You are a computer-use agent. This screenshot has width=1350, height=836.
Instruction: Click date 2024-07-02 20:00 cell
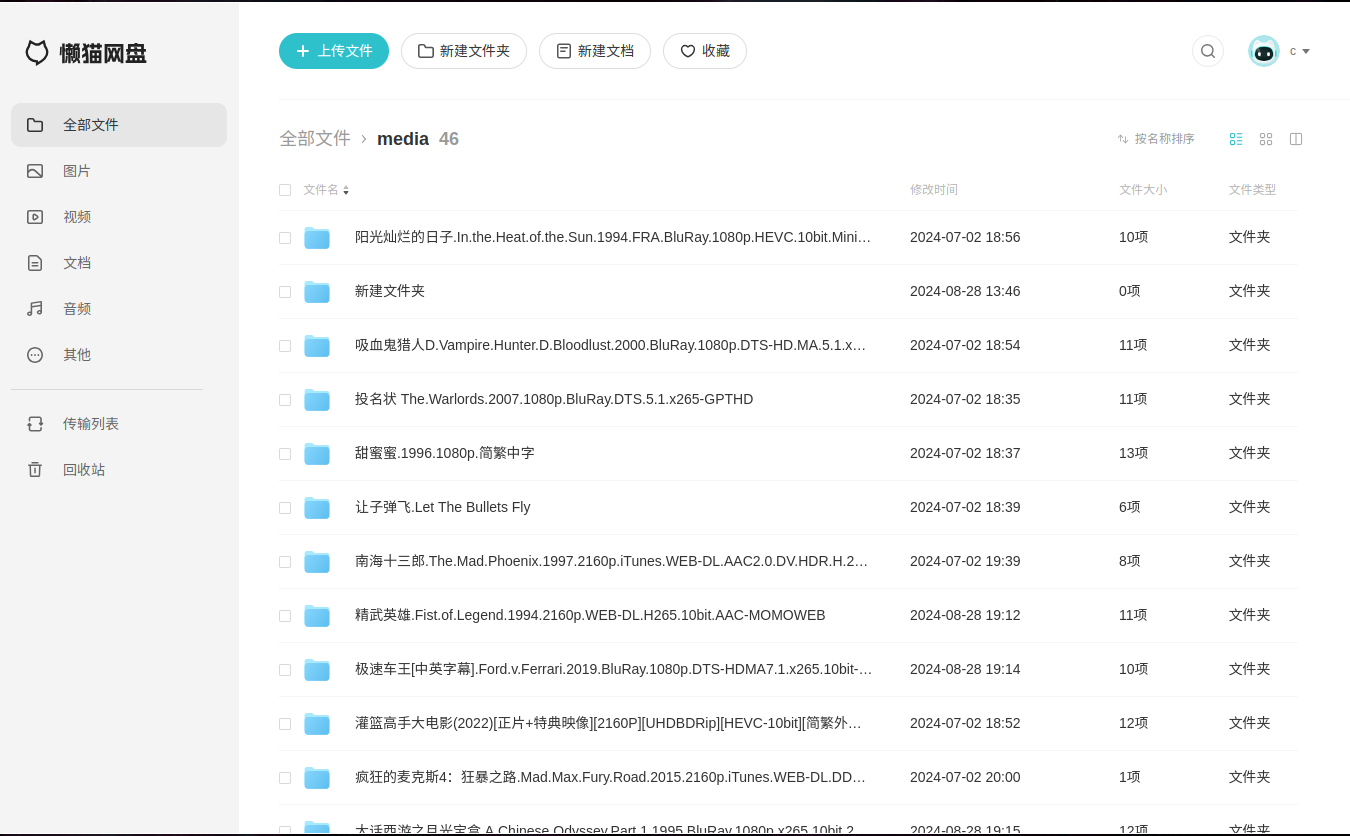965,778
